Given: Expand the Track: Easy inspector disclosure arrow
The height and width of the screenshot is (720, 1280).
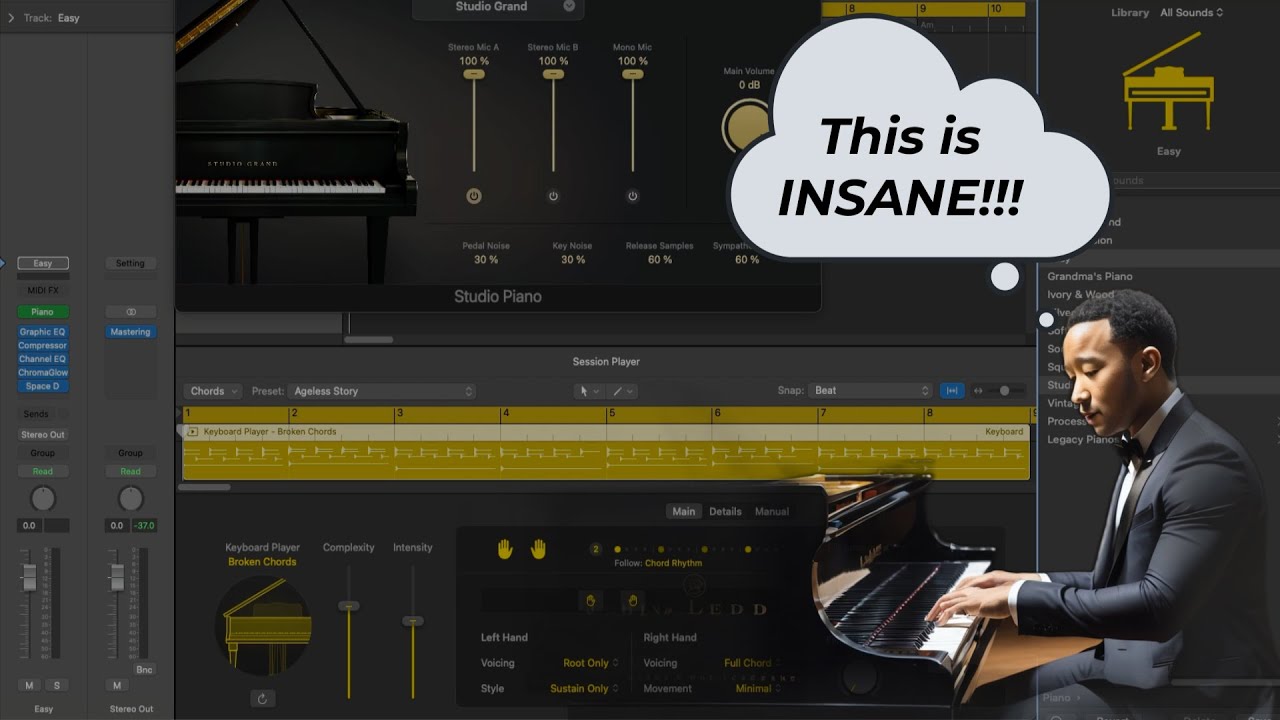Looking at the screenshot, I should (11, 18).
